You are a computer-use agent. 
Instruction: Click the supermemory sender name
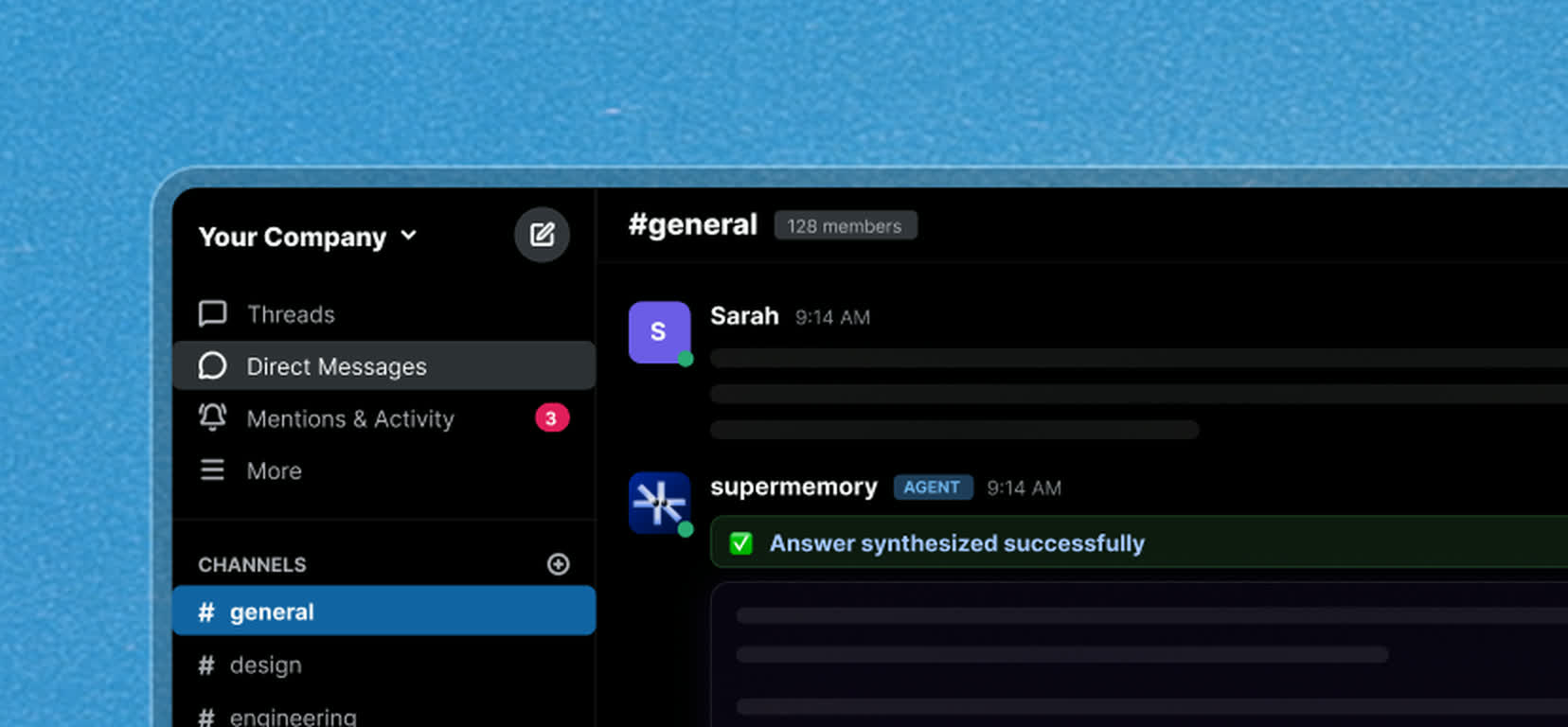[793, 487]
